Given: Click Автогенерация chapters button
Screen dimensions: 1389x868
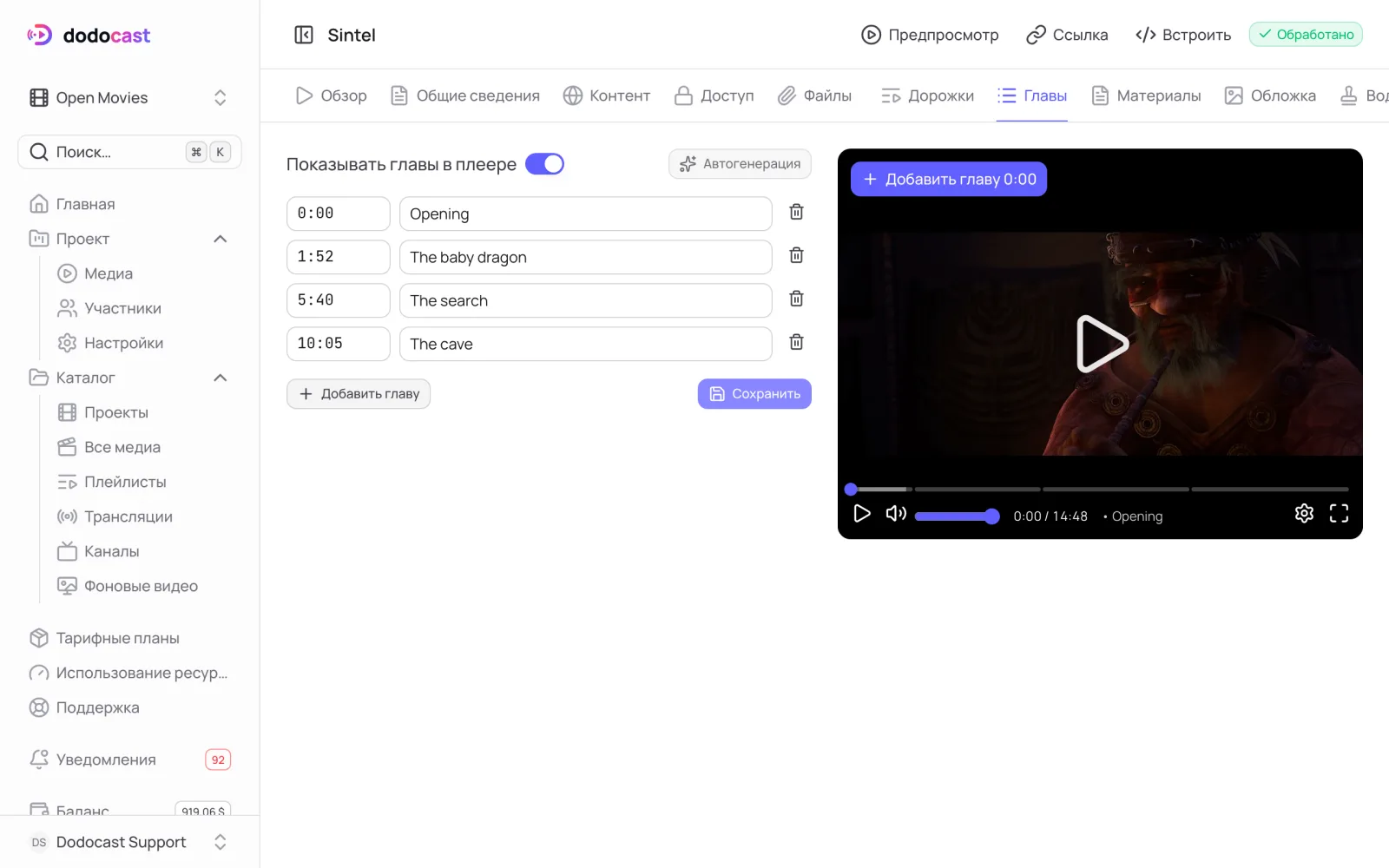Looking at the screenshot, I should click(x=740, y=163).
